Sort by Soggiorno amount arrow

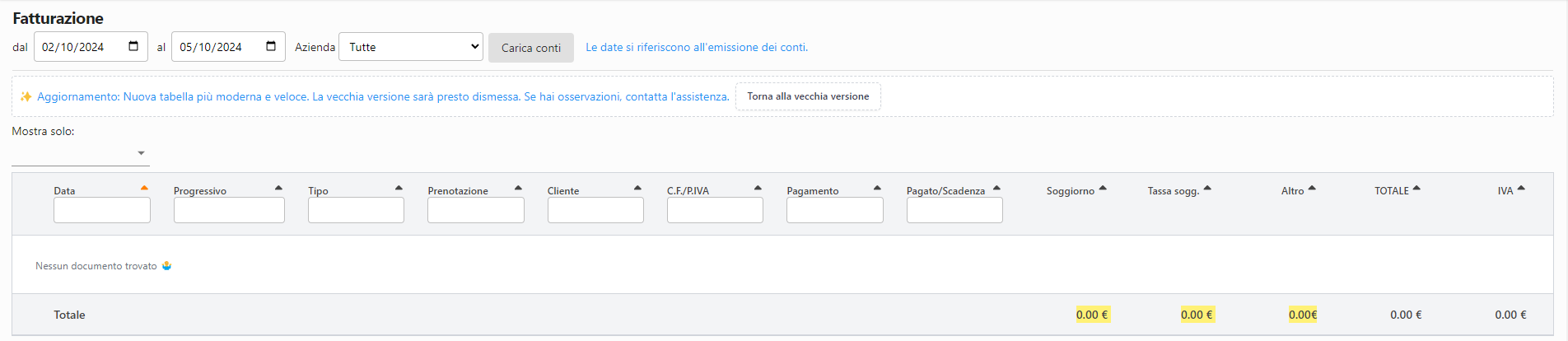click(1103, 189)
